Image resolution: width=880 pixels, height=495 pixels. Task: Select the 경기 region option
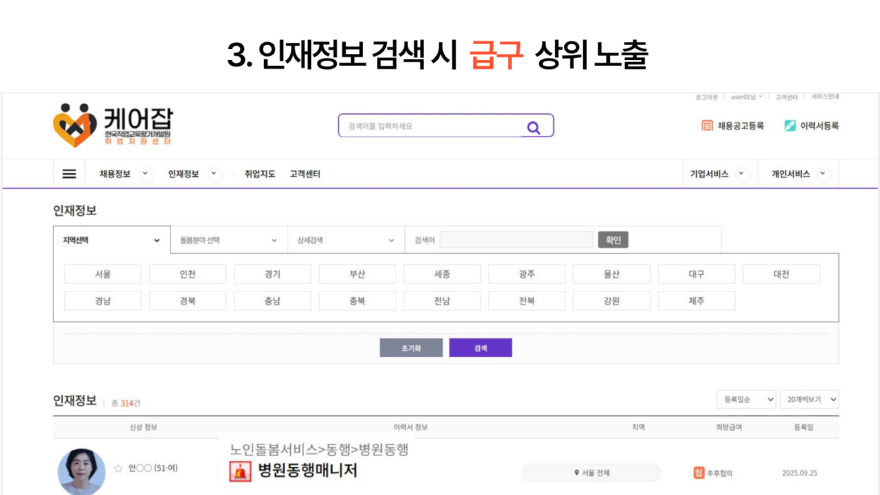point(273,274)
